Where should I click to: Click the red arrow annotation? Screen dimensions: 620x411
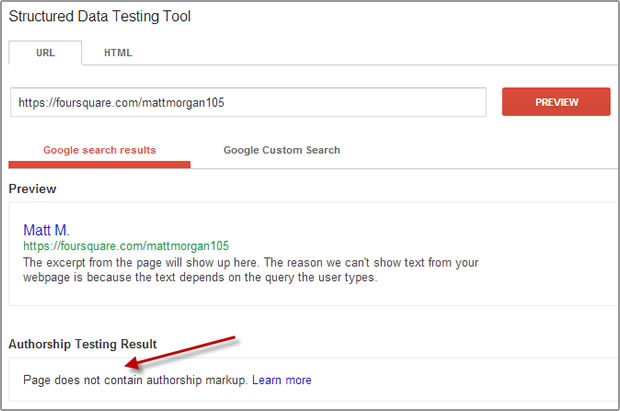pyautogui.click(x=180, y=352)
